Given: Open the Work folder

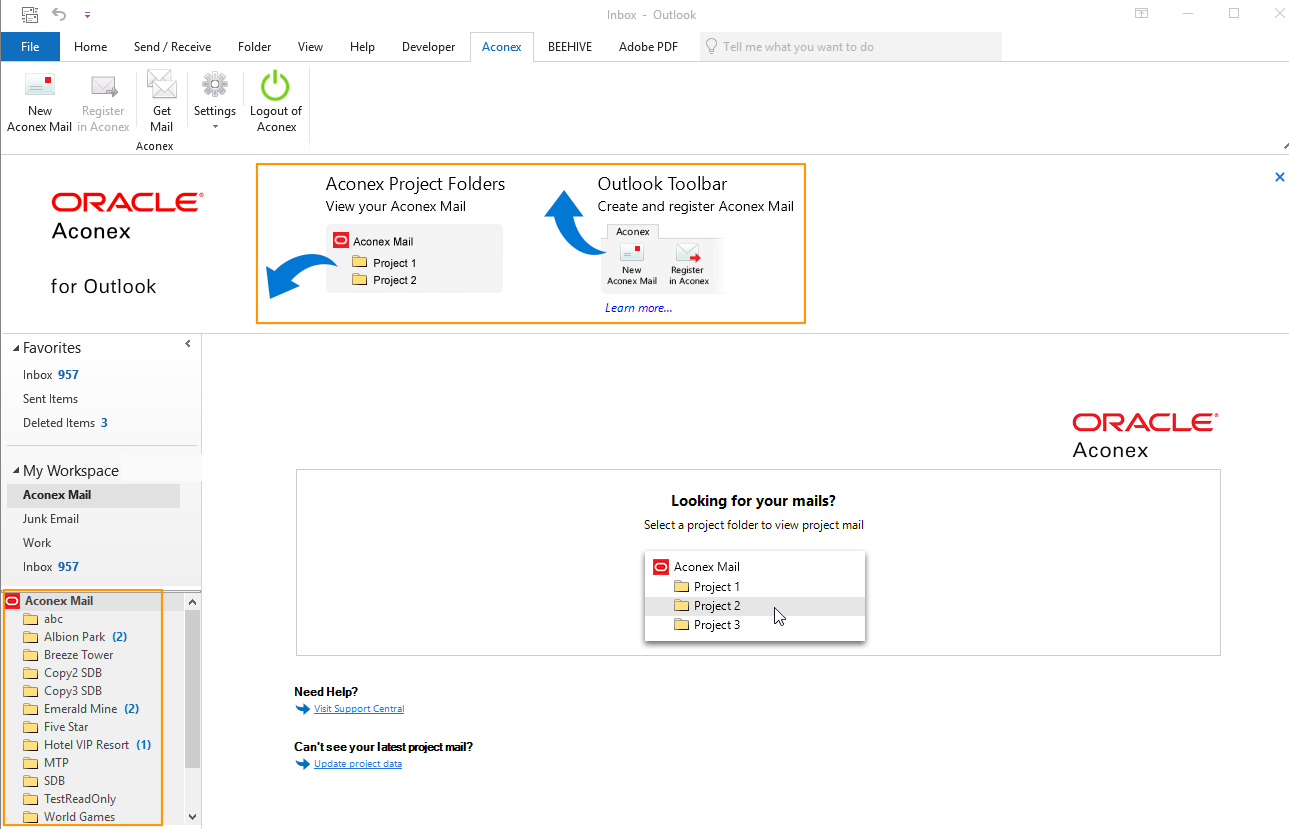Looking at the screenshot, I should [x=37, y=543].
